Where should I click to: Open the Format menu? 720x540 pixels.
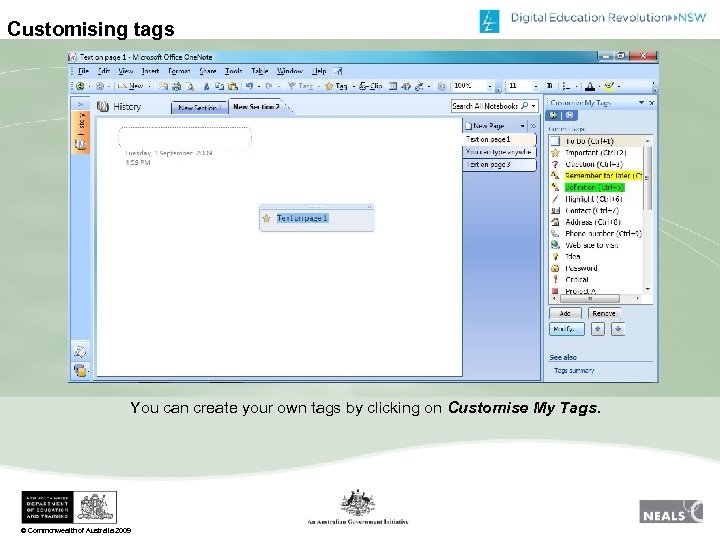pyautogui.click(x=179, y=71)
